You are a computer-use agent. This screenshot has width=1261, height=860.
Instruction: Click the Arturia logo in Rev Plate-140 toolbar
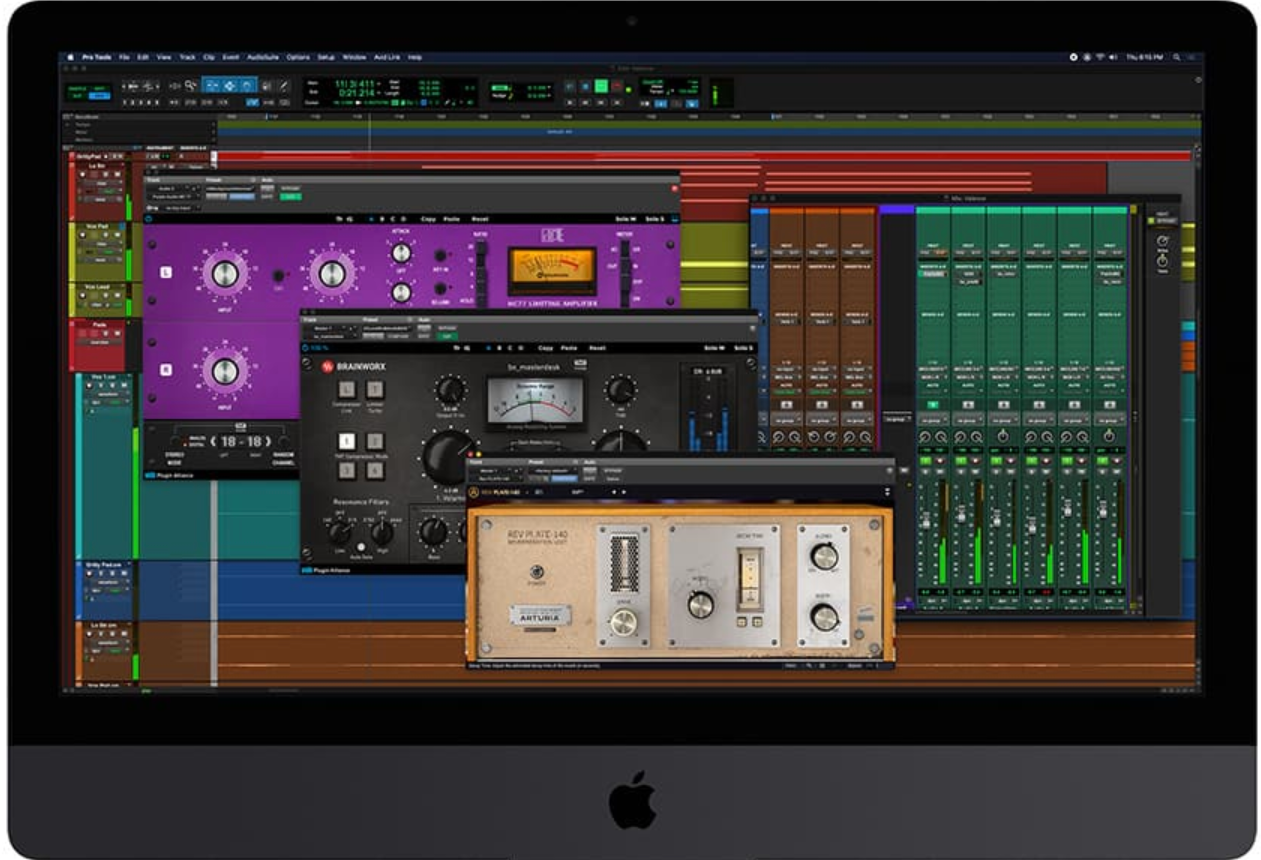[473, 492]
